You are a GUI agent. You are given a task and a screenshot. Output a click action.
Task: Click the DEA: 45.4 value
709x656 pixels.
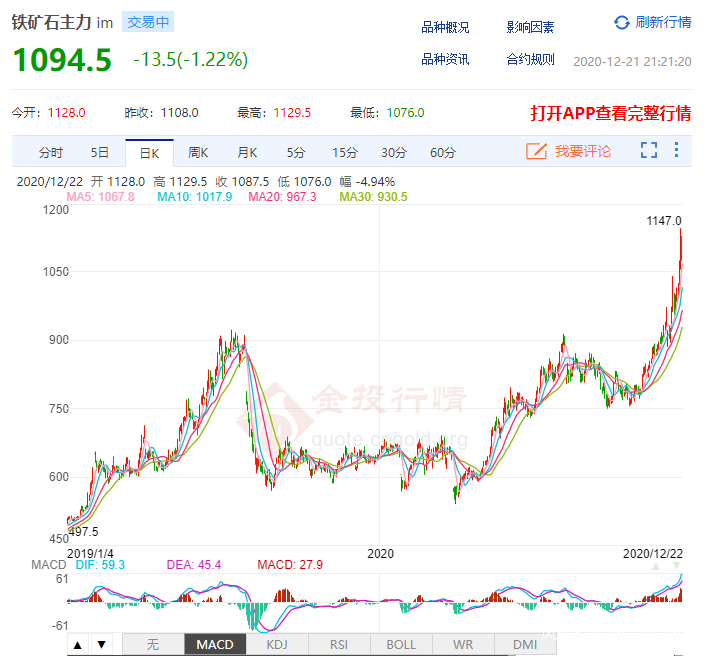tap(194, 565)
